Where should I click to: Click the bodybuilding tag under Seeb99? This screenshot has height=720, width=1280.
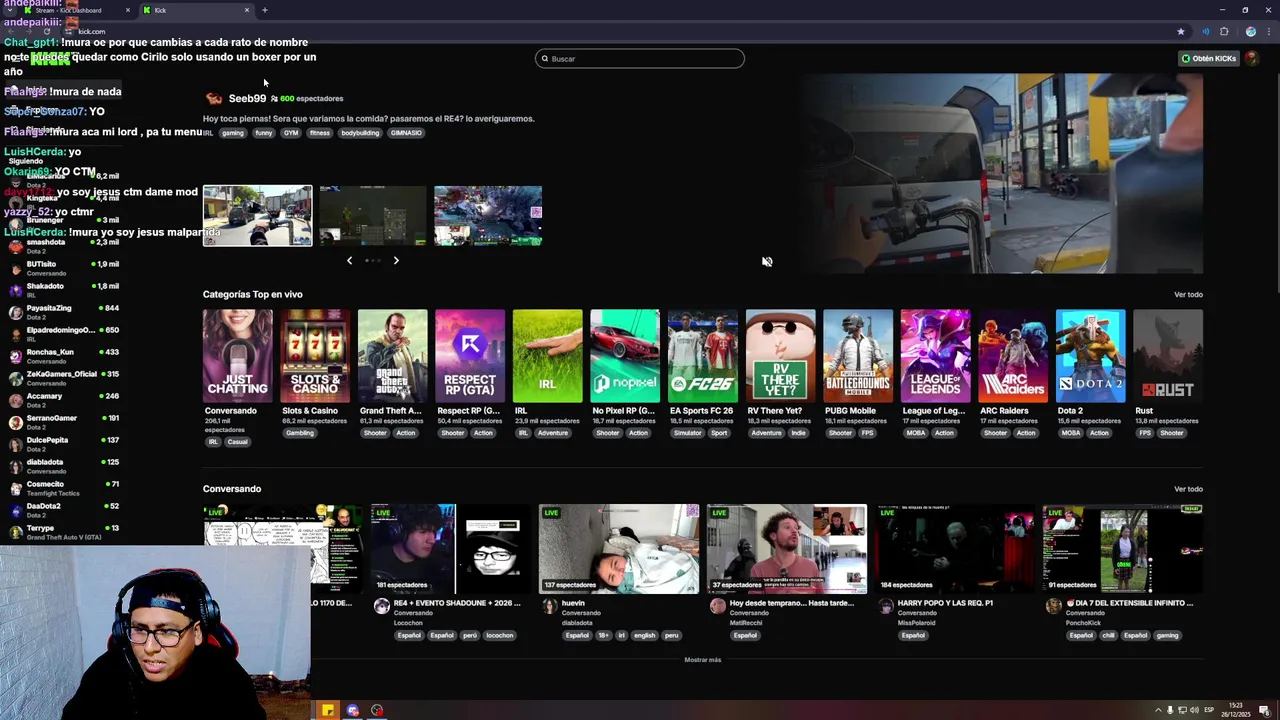tap(360, 133)
